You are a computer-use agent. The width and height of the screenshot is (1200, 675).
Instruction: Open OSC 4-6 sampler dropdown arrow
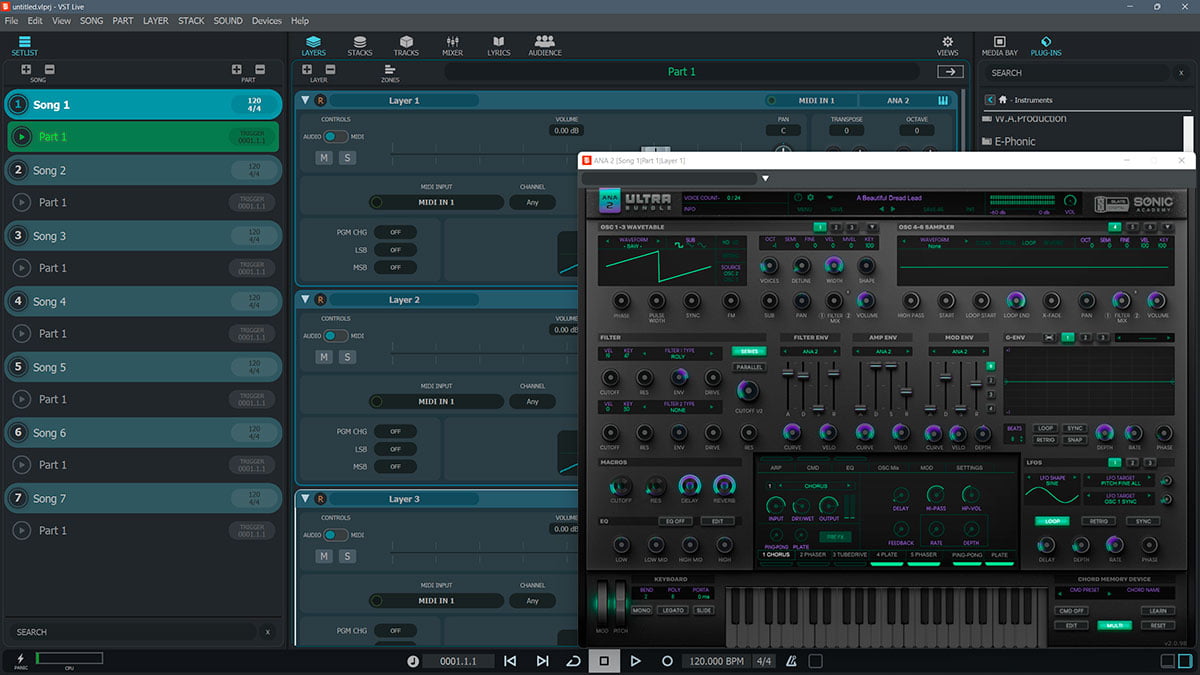1167,228
